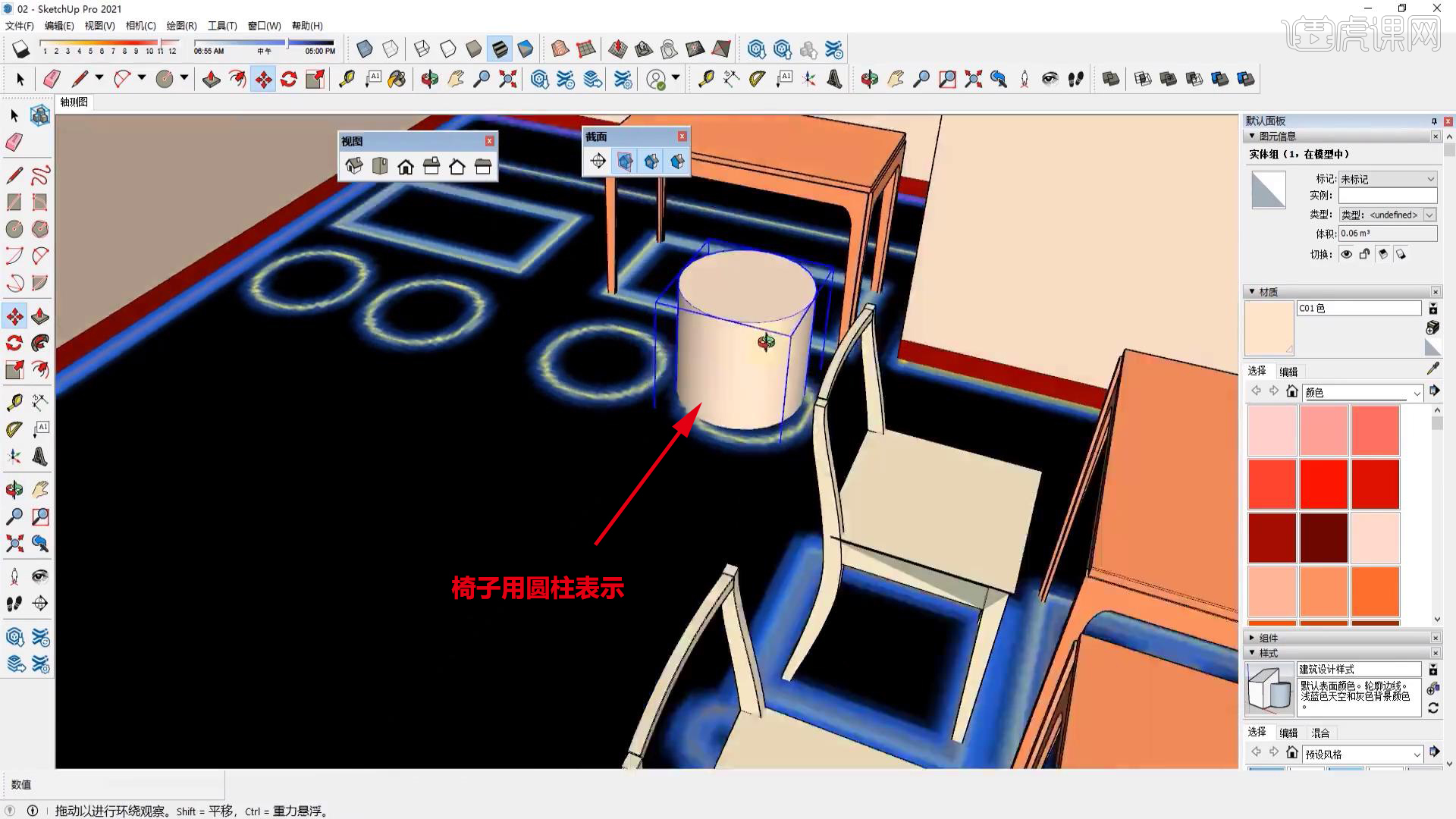The width and height of the screenshot is (1456, 819).
Task: Select the Eraser tool in top toolbar
Action: click(x=52, y=79)
